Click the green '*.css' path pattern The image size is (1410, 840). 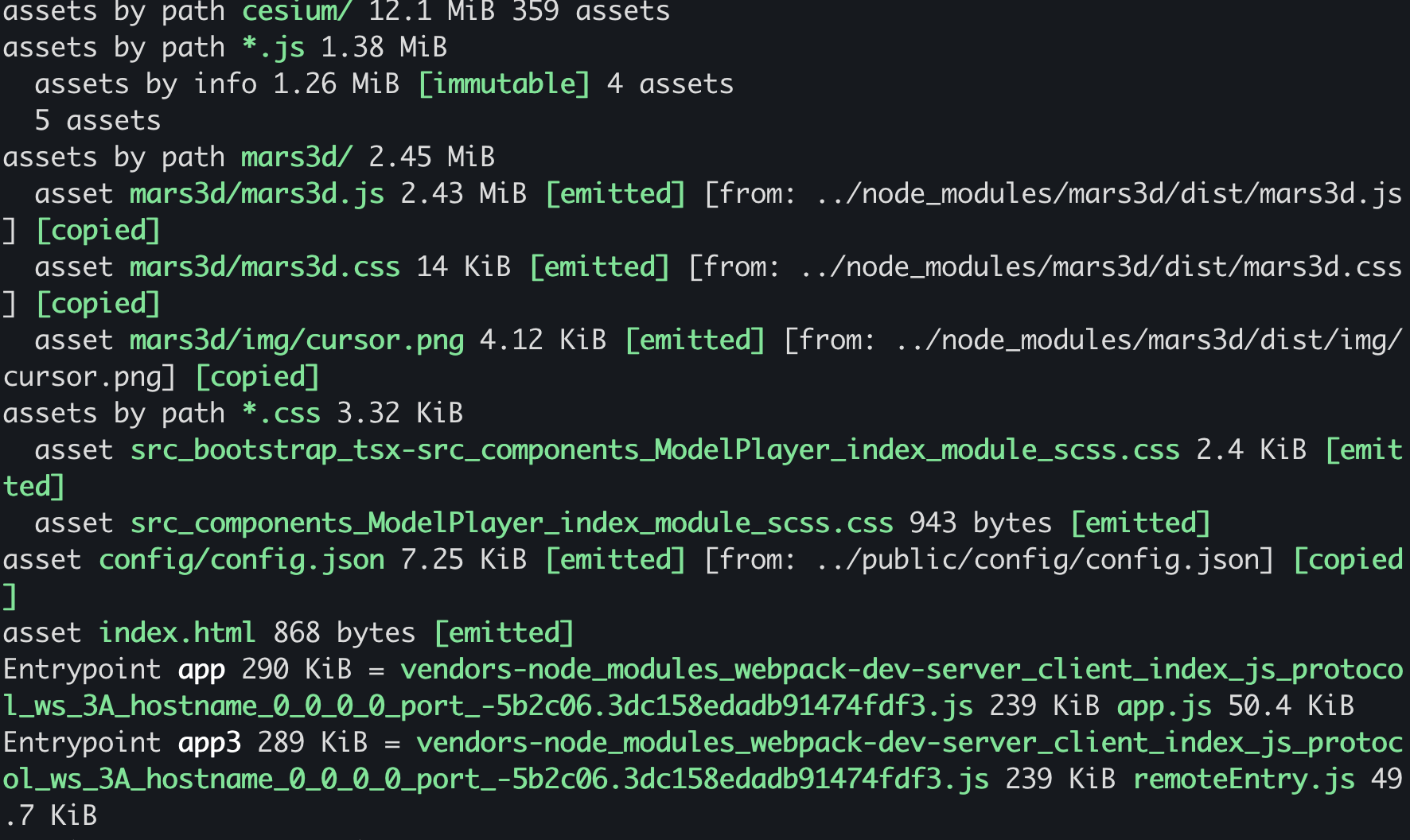(281, 414)
